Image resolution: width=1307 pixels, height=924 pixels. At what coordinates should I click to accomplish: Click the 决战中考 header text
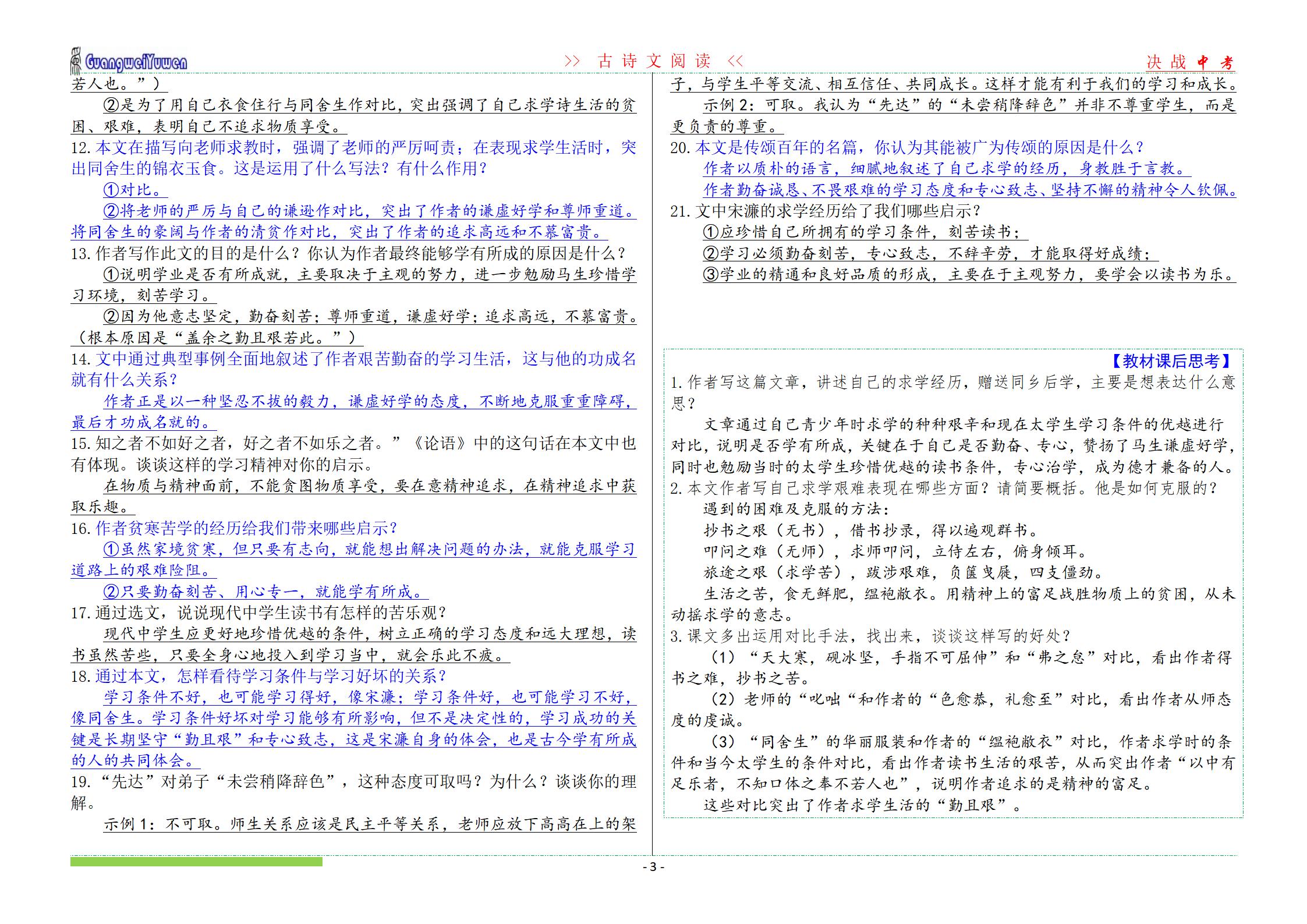pyautogui.click(x=1190, y=62)
